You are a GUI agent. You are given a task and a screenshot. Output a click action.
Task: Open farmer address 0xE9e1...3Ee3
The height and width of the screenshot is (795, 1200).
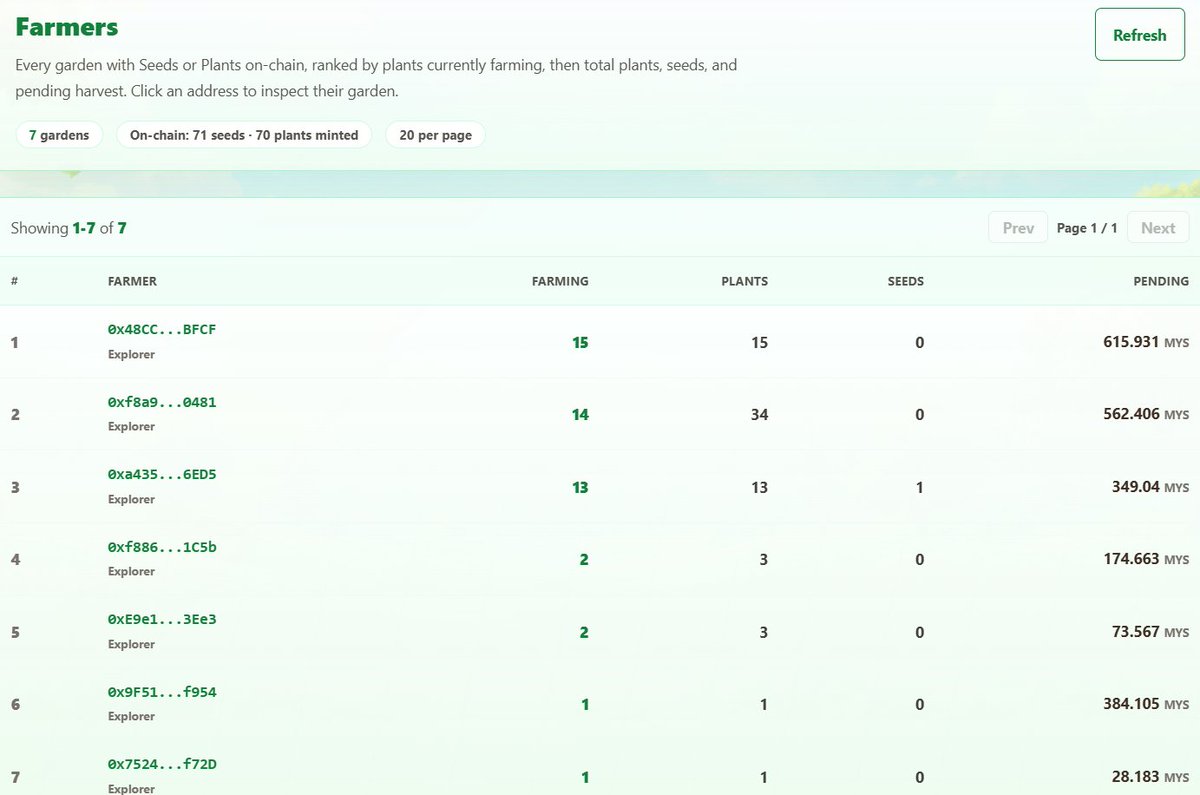(162, 619)
